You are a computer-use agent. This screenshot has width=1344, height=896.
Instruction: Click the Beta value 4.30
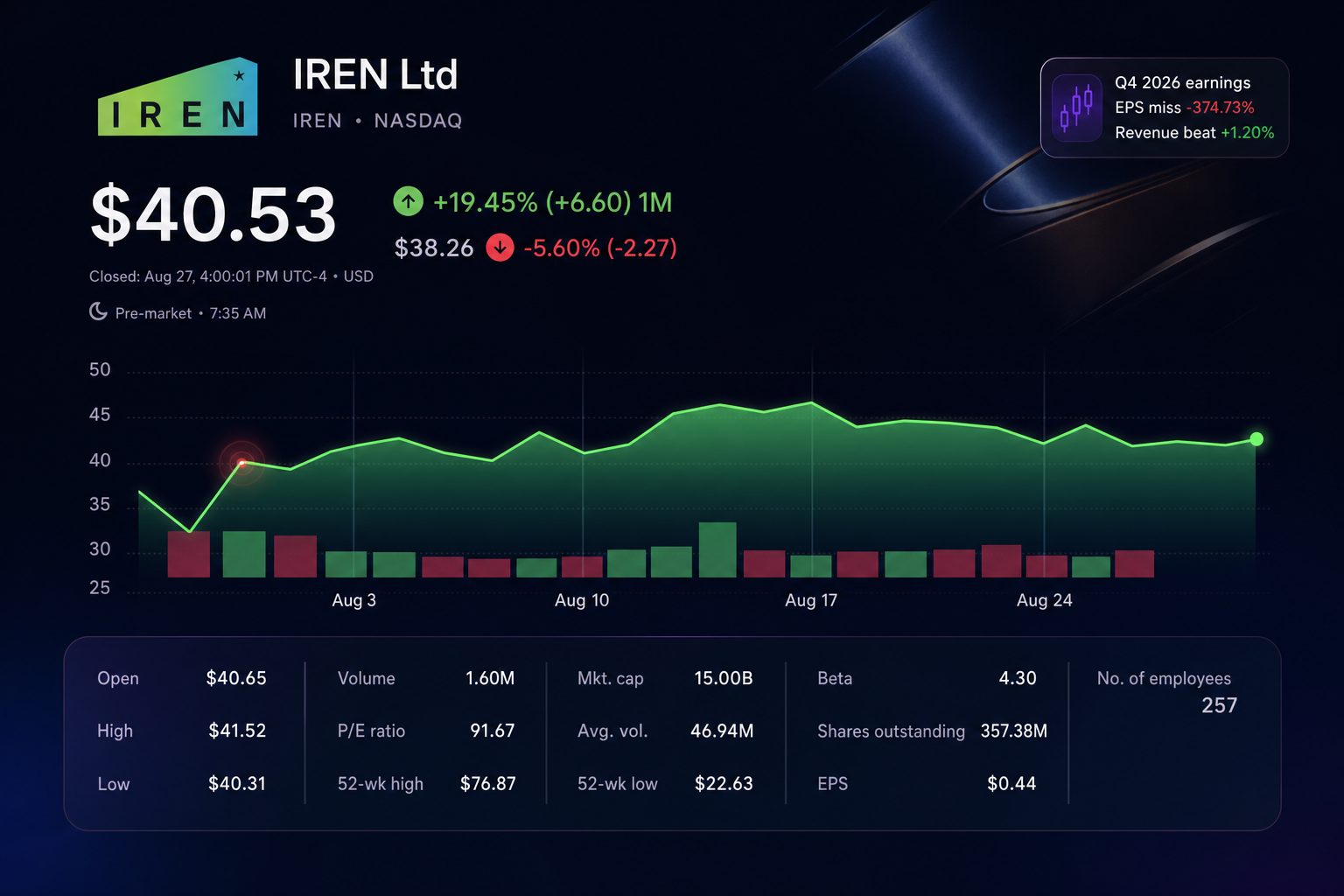point(1018,678)
